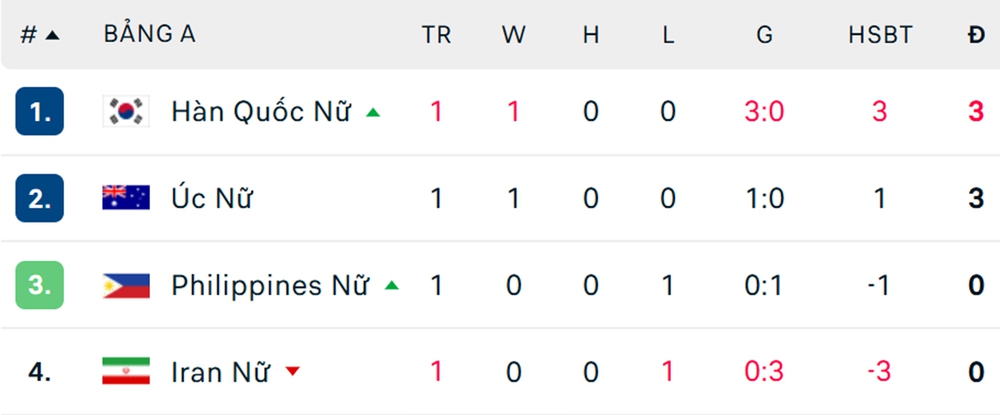This screenshot has height=415, width=1000.
Task: Click the green rank 3 badge
Action: click(40, 286)
